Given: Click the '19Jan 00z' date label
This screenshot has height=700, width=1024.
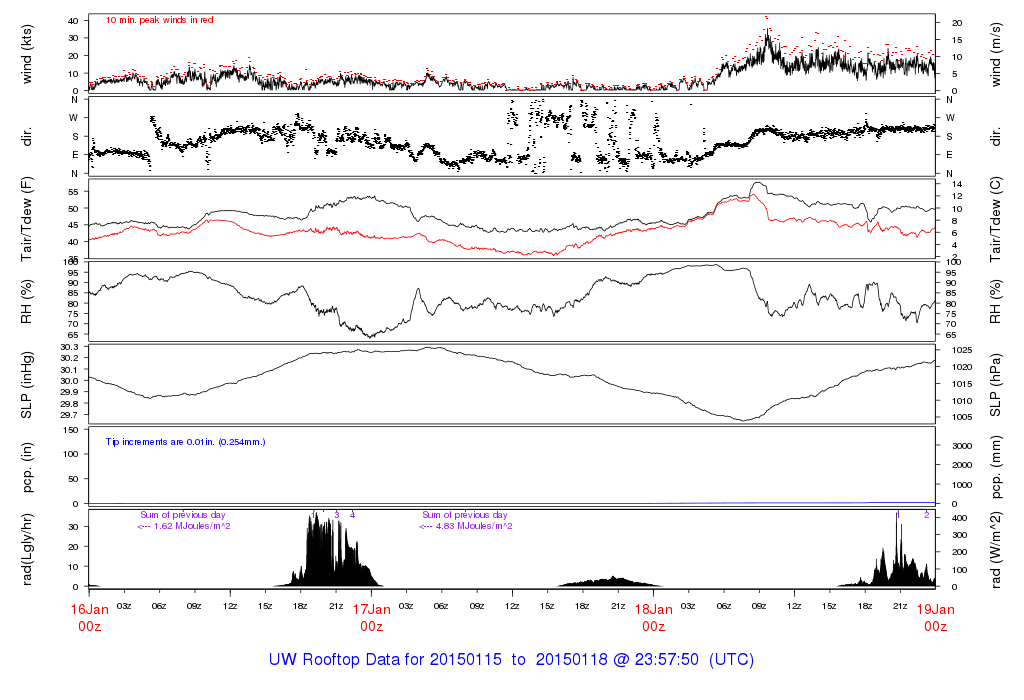Looking at the screenshot, I should [936, 618].
